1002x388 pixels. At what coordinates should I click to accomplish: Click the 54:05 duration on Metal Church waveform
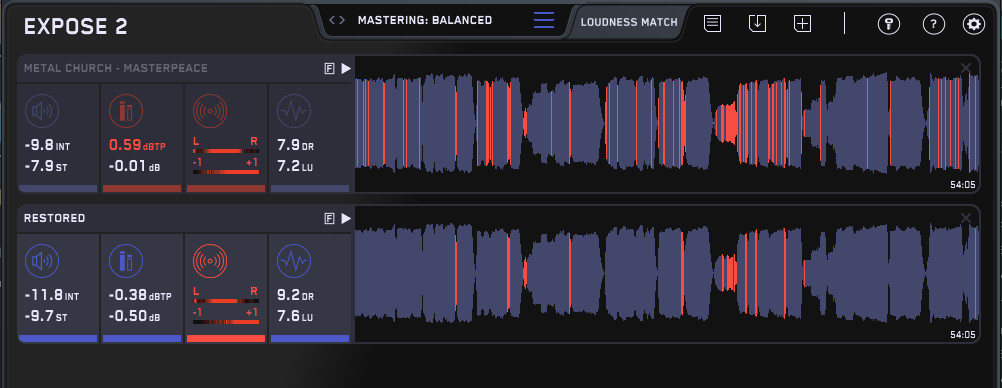(963, 185)
